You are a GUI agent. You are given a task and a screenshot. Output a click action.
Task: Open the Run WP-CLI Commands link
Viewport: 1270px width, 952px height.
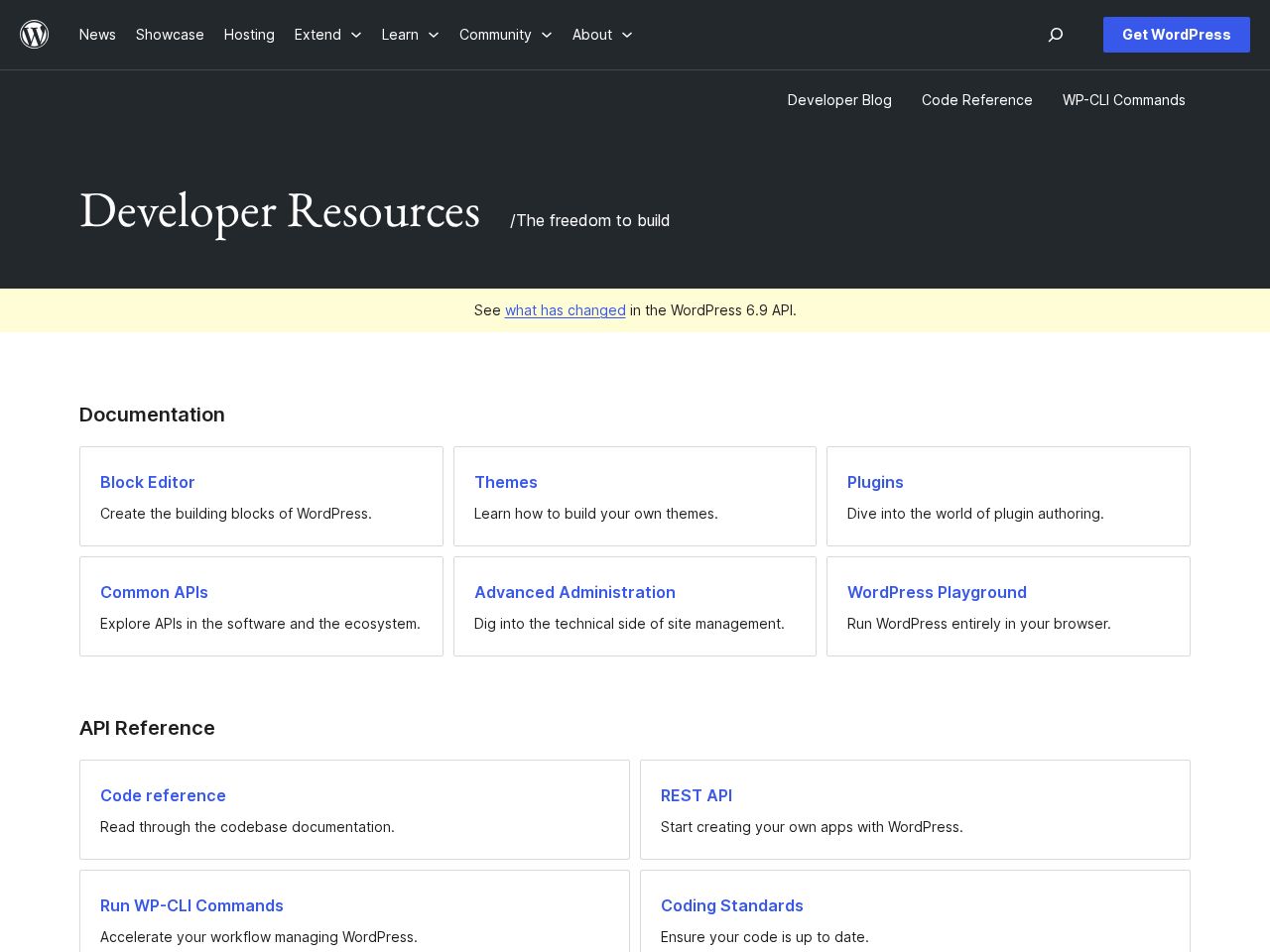[x=191, y=905]
